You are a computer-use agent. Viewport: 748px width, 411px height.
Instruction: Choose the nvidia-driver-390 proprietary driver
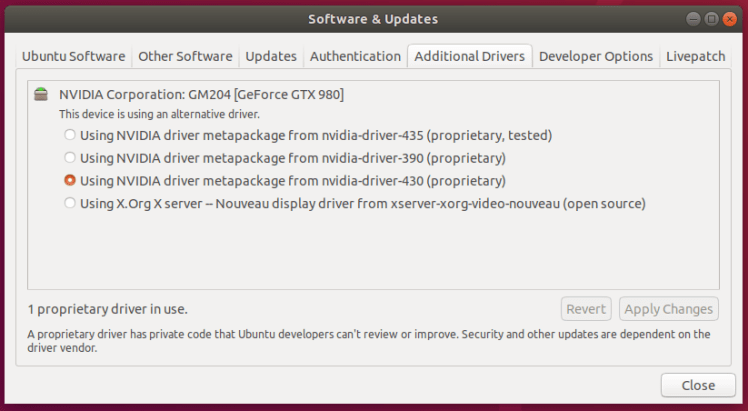tap(69, 158)
